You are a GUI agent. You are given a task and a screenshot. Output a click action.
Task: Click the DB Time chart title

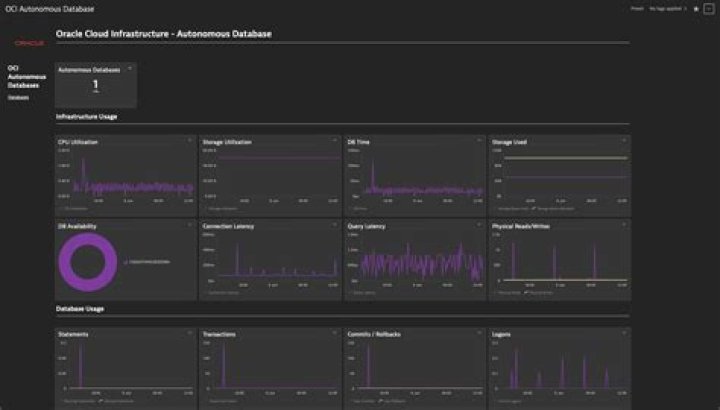pyautogui.click(x=358, y=142)
